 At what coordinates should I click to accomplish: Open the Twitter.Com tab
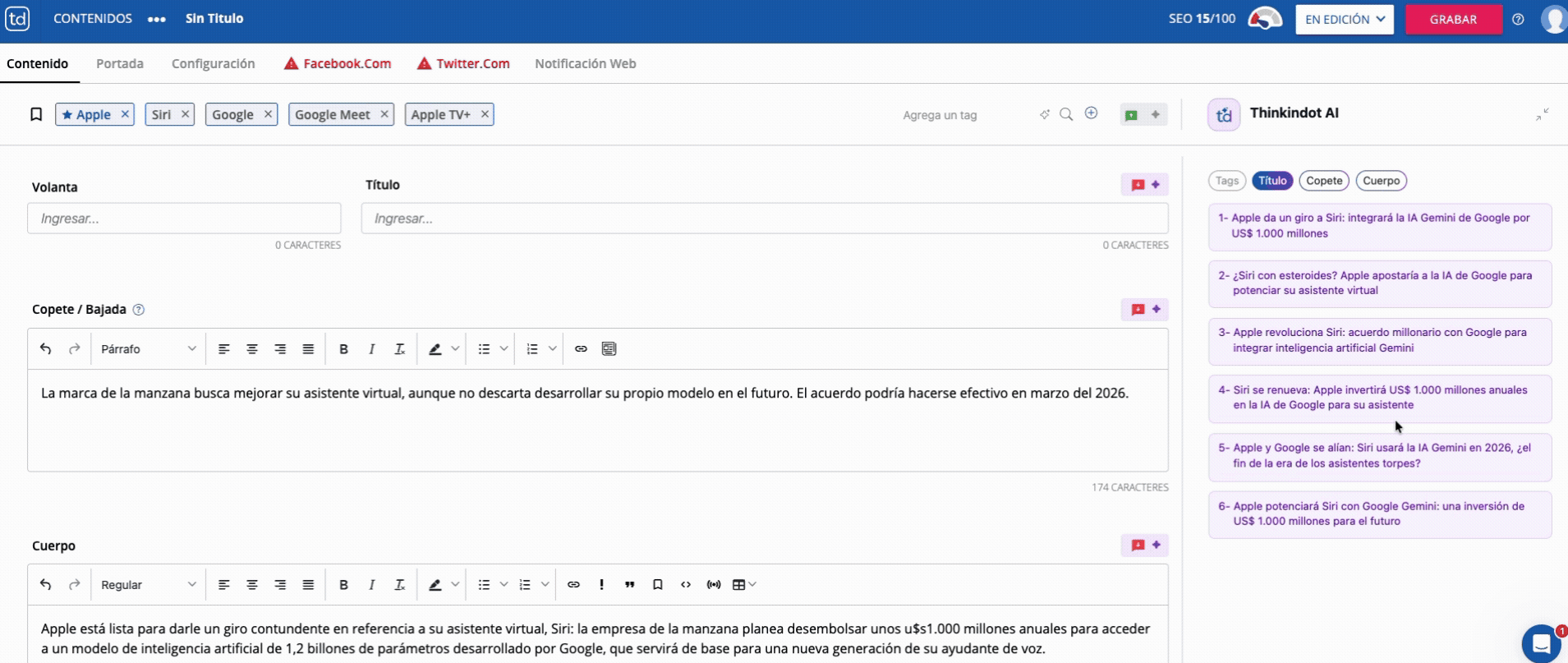tap(463, 63)
